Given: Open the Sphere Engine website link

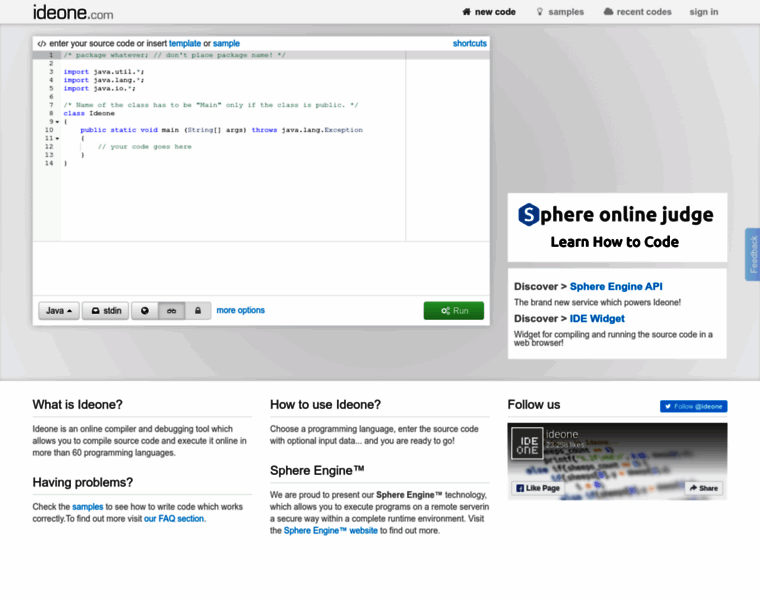Looking at the screenshot, I should 331,530.
